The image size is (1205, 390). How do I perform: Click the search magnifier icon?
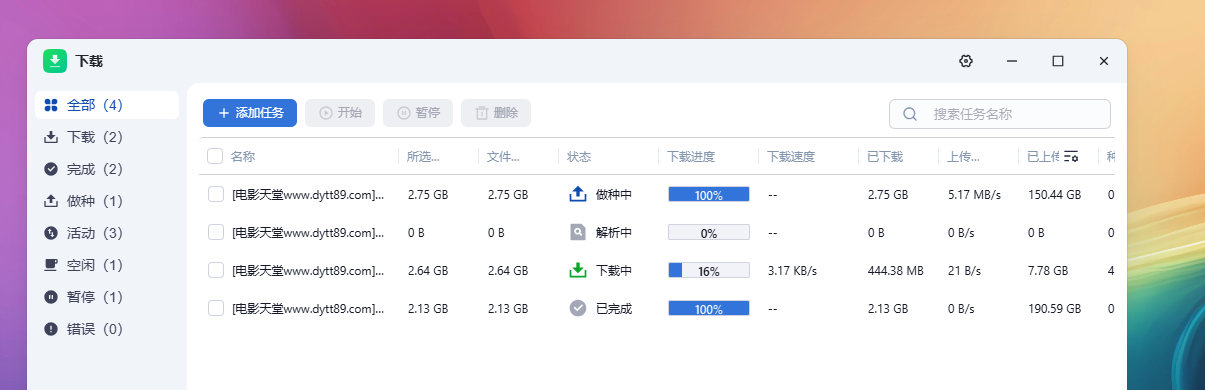coord(910,114)
